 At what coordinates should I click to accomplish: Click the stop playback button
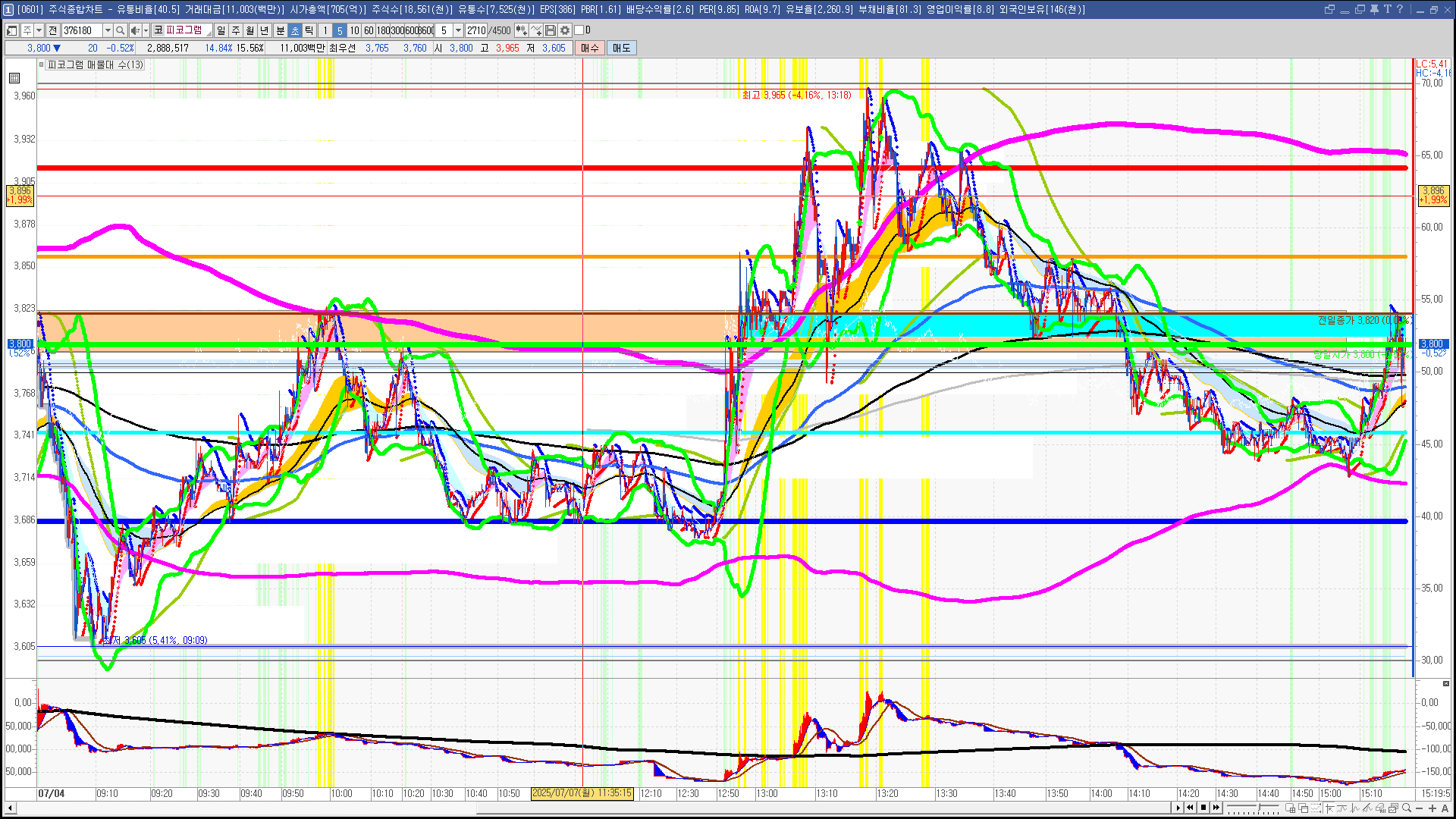(x=1203, y=808)
